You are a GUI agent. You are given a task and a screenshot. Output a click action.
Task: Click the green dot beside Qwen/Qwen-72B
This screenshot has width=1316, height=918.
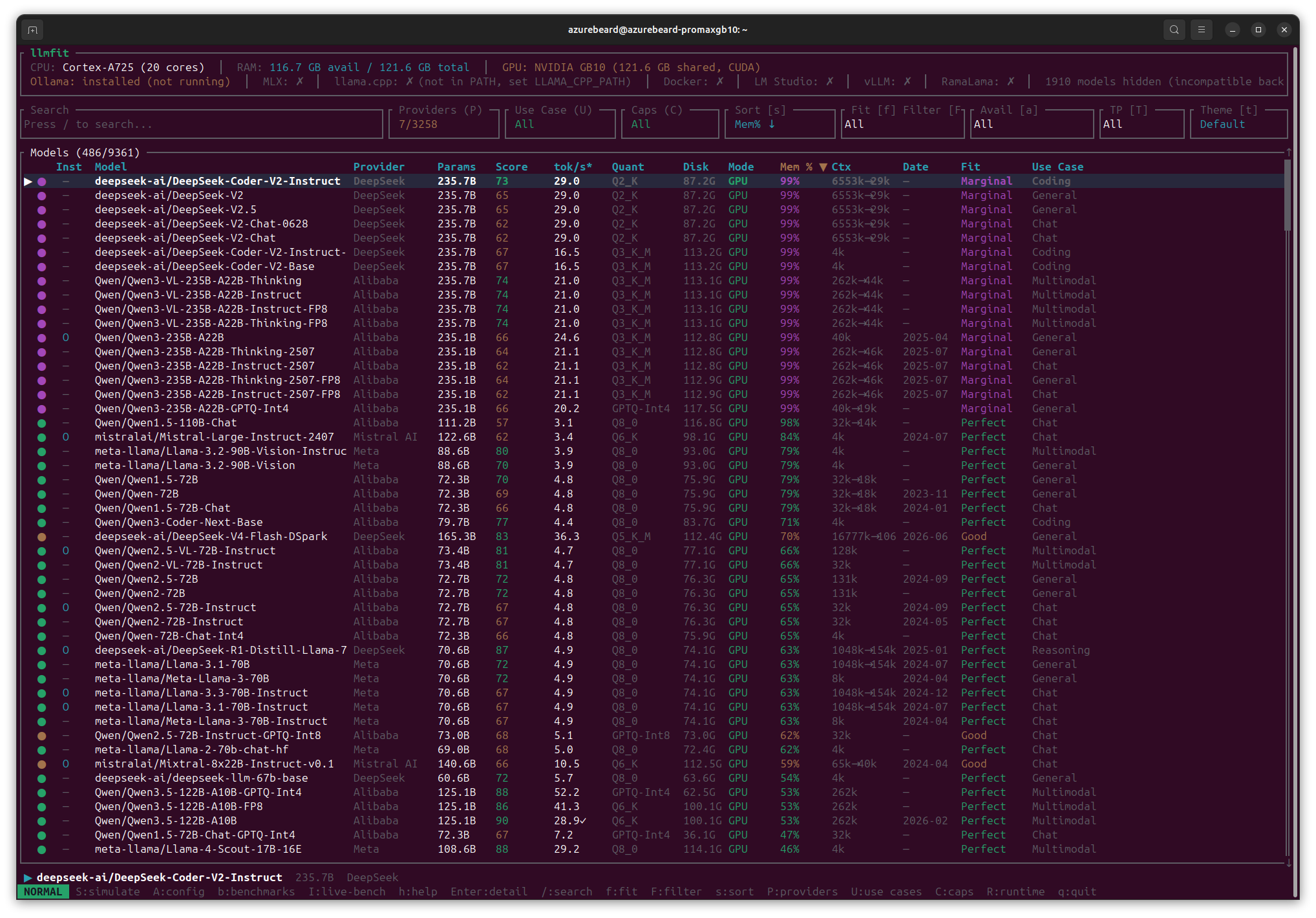(x=42, y=494)
